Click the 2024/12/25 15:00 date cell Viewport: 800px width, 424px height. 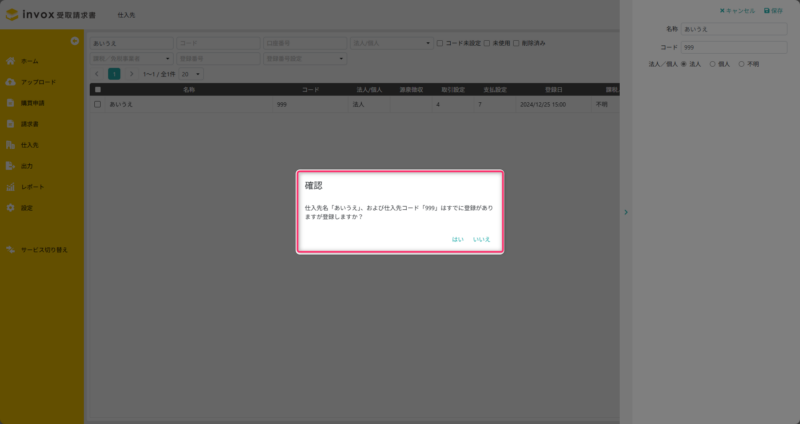click(554, 104)
